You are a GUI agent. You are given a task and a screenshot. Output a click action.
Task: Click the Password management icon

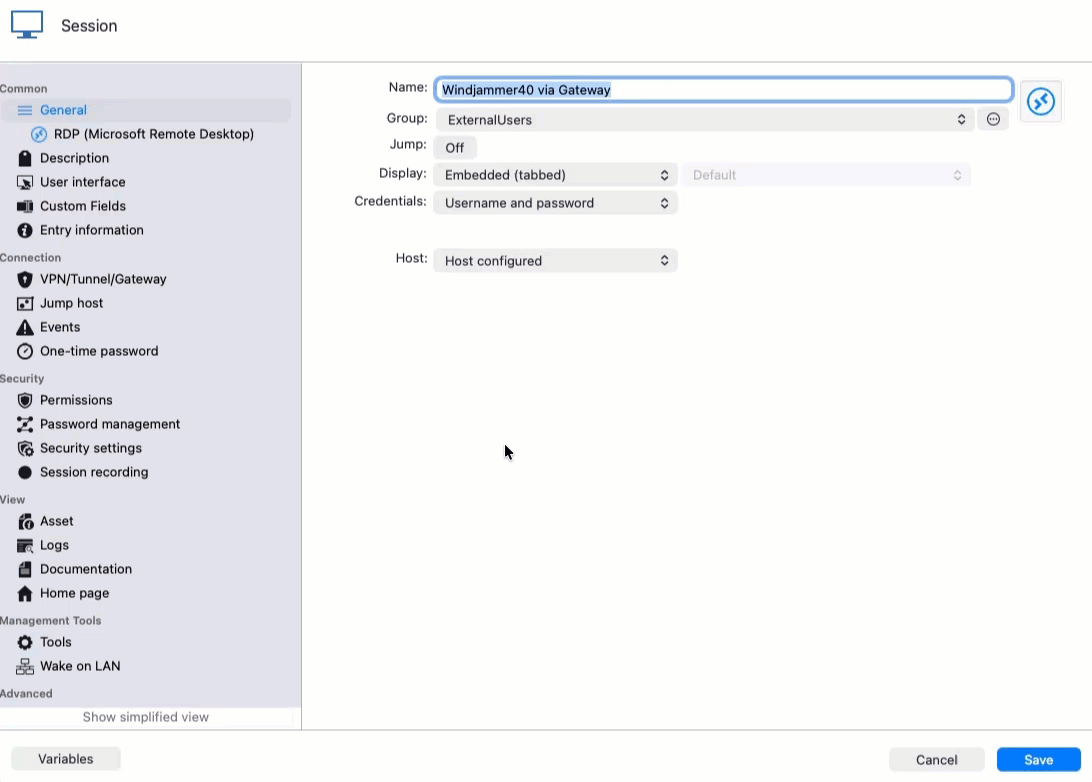pyautogui.click(x=25, y=424)
